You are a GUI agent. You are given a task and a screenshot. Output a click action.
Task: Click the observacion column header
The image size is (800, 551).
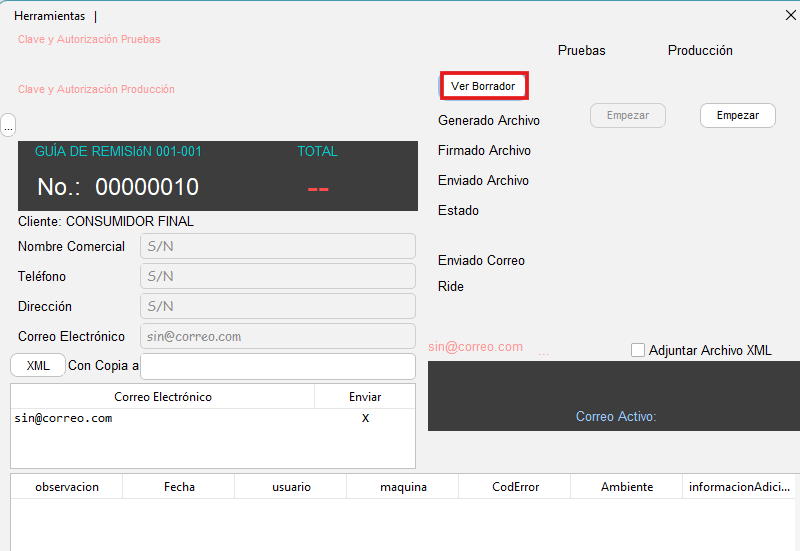point(67,487)
